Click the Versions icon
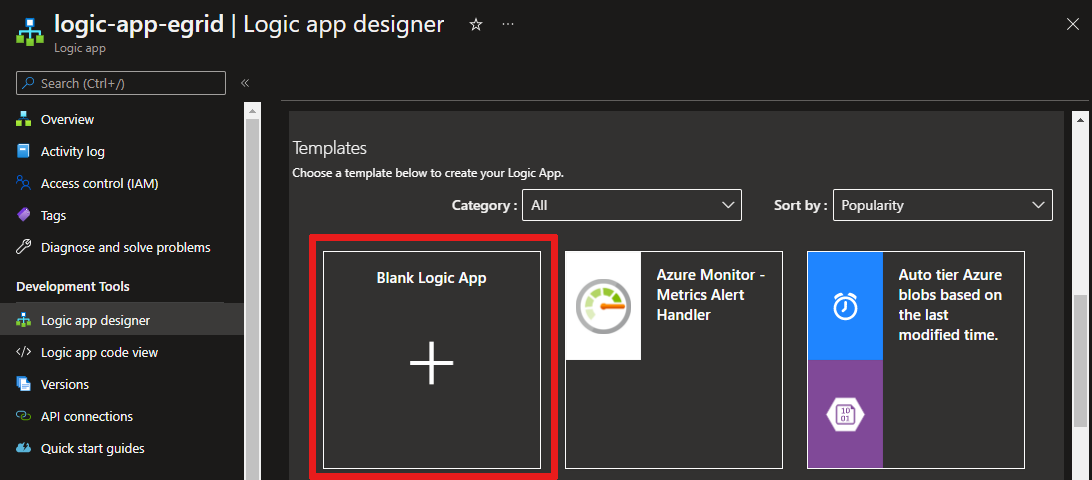 click(x=24, y=385)
